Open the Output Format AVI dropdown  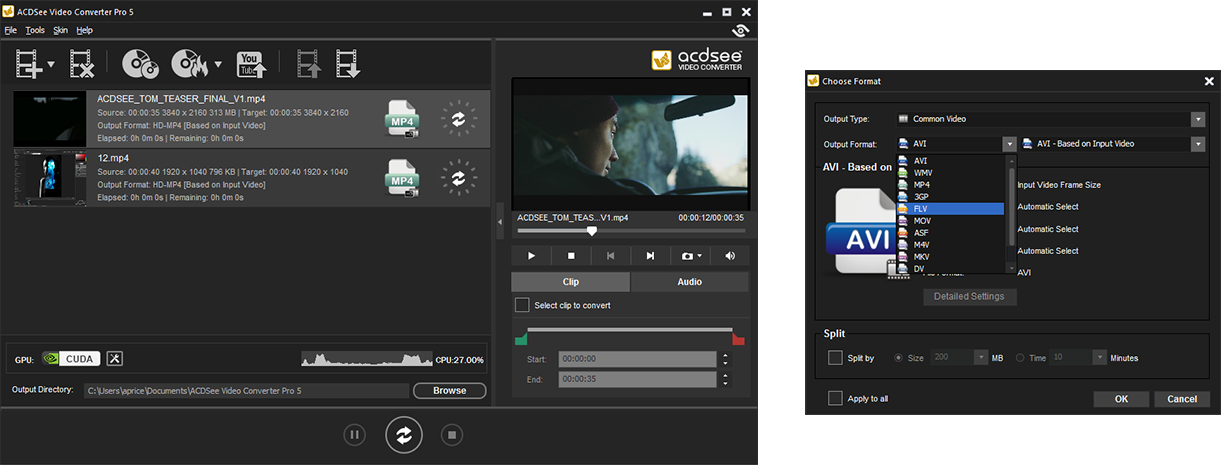tap(1009, 144)
